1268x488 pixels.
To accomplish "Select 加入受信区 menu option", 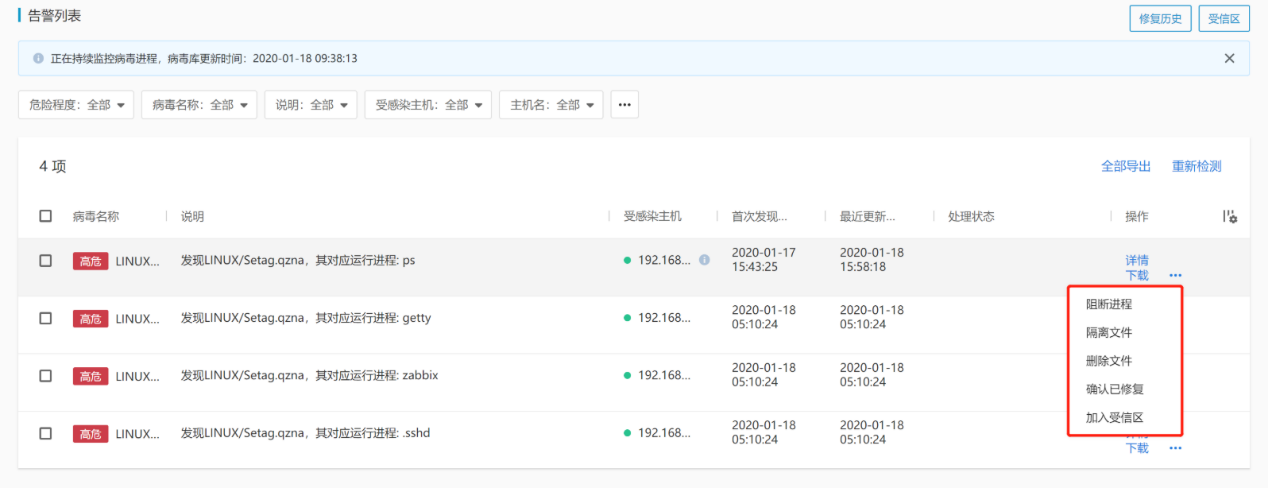I will pyautogui.click(x=1114, y=417).
